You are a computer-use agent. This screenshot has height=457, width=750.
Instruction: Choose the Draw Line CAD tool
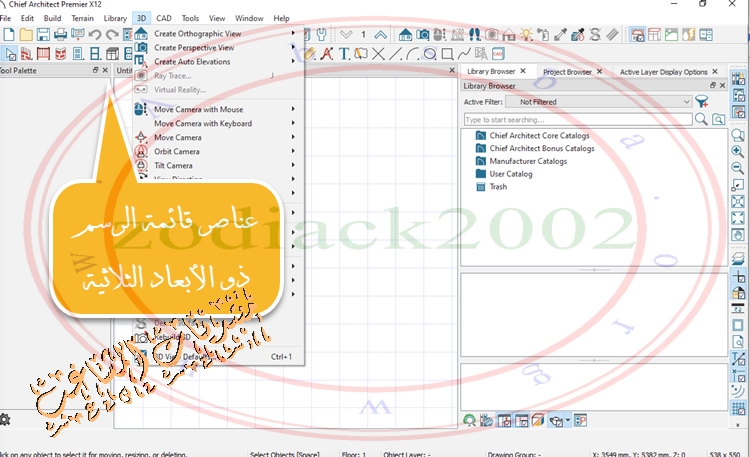coord(395,54)
